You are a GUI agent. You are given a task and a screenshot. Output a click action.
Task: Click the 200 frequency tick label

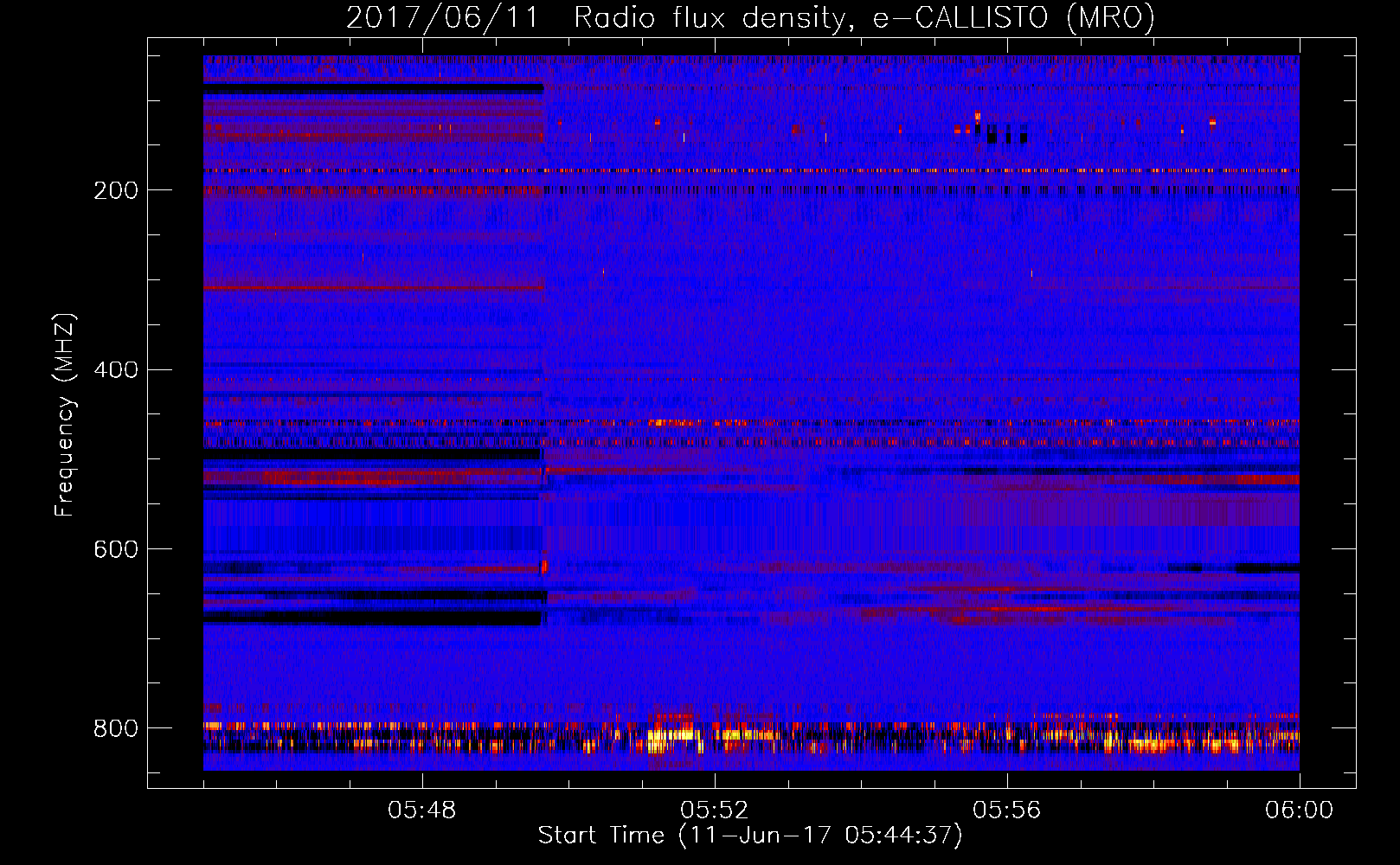point(116,190)
